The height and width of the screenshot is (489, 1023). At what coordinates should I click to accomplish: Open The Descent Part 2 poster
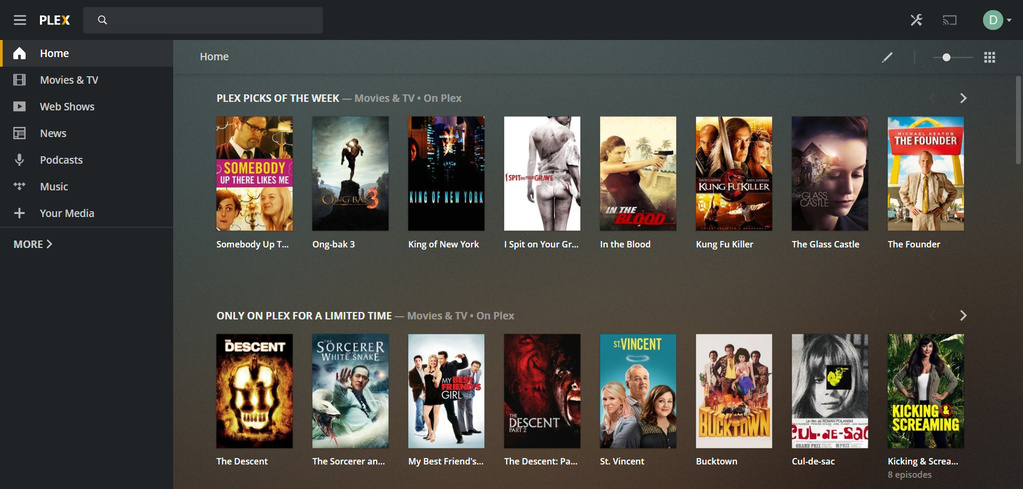542,391
